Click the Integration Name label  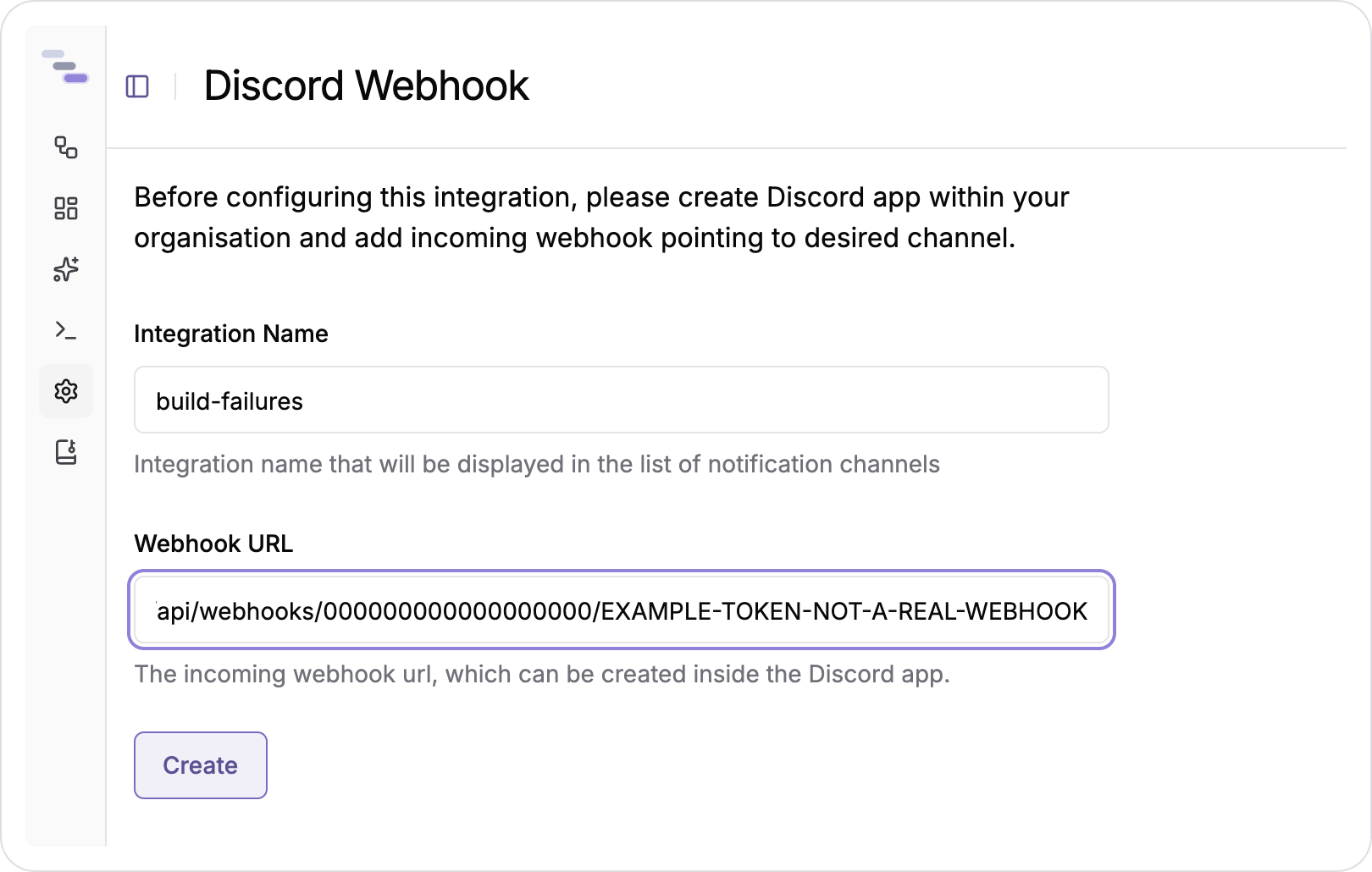[x=231, y=334]
